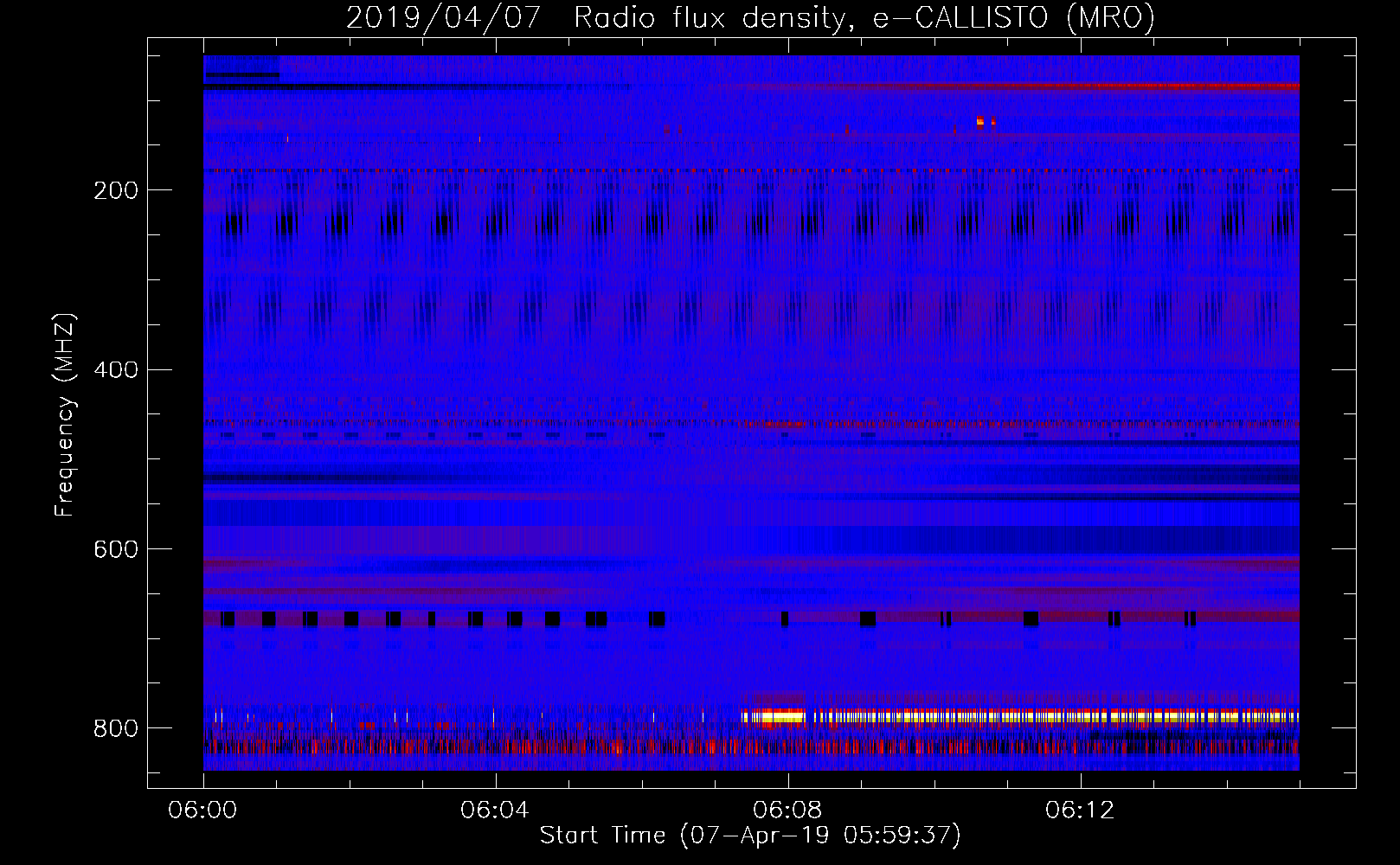The image size is (1400, 865).
Task: Click the 06:04 time tick label
Action: tap(496, 811)
